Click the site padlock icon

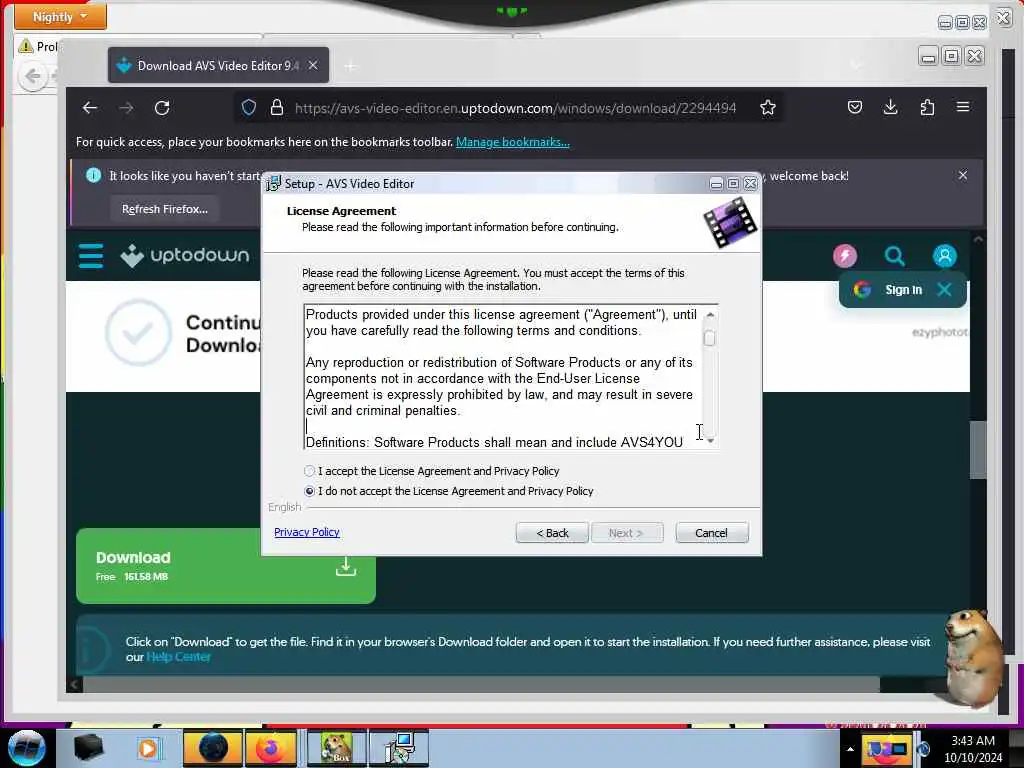point(277,108)
